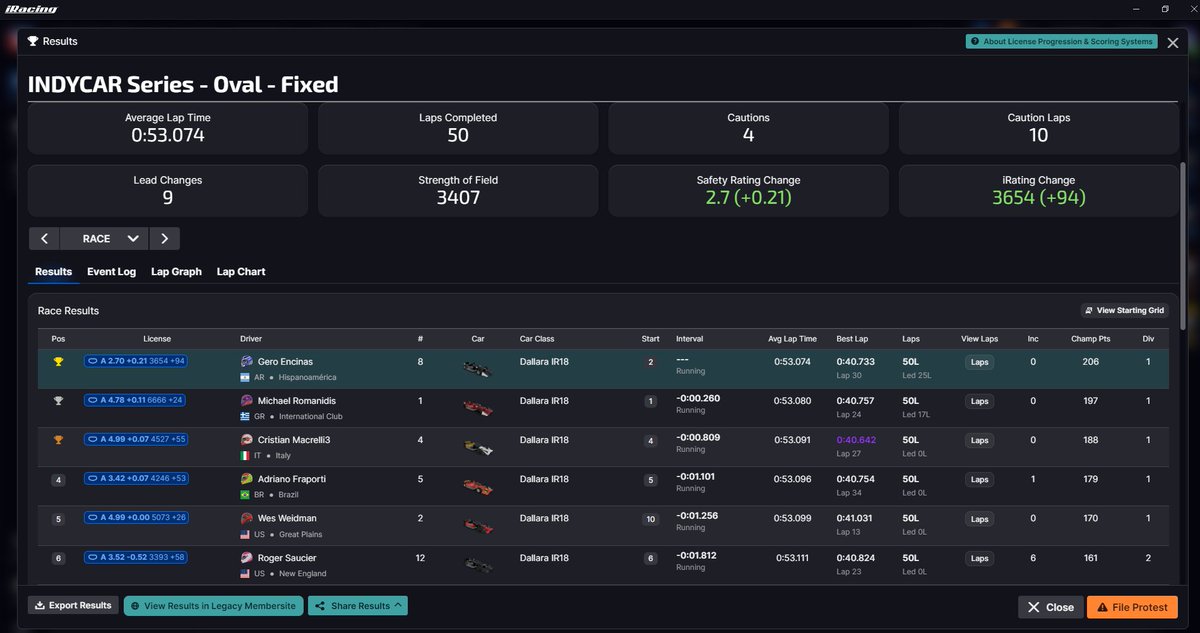
Task: Click Wes Weidman license badge
Action: tap(137, 517)
